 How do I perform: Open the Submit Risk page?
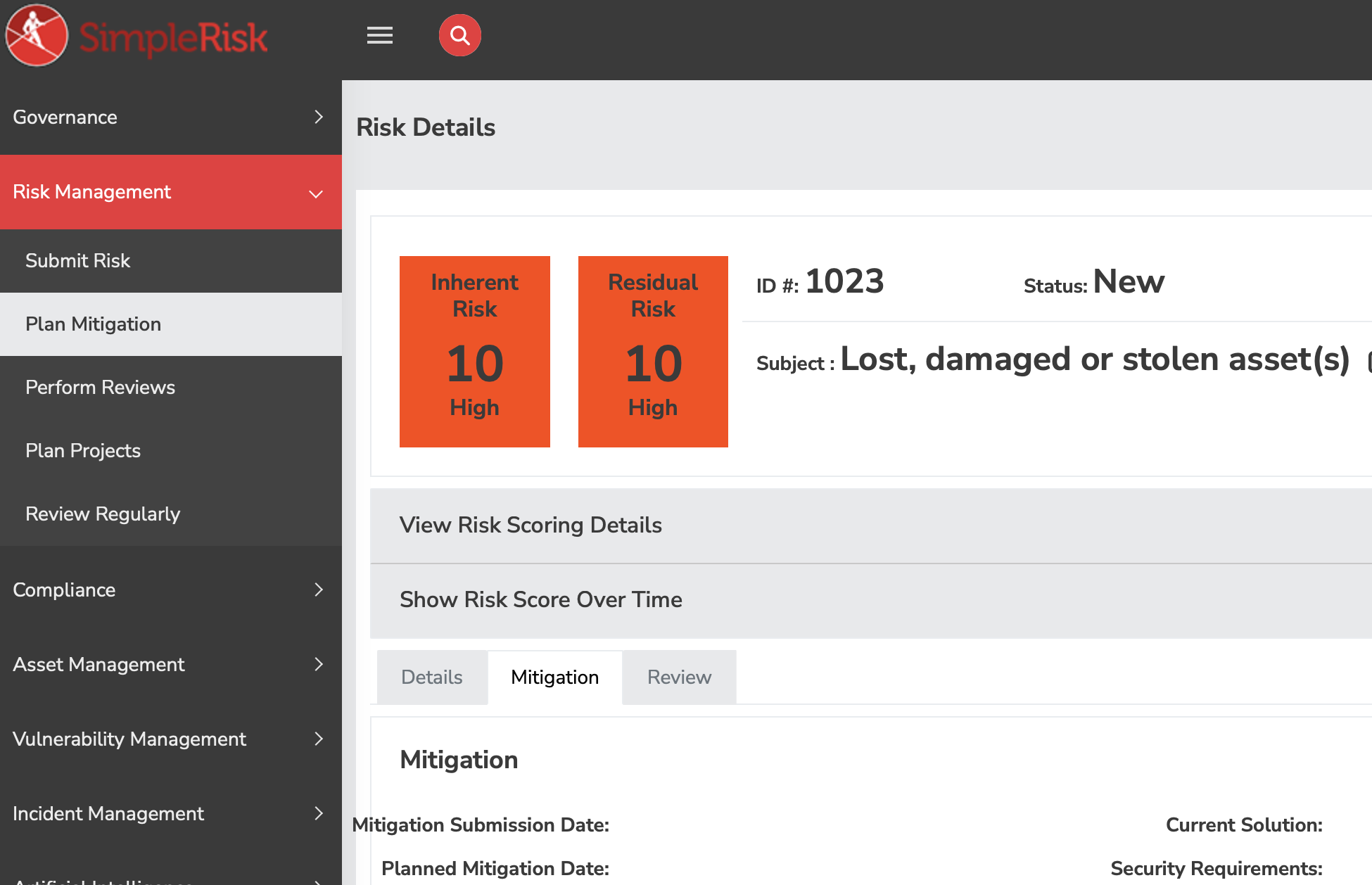(x=78, y=260)
